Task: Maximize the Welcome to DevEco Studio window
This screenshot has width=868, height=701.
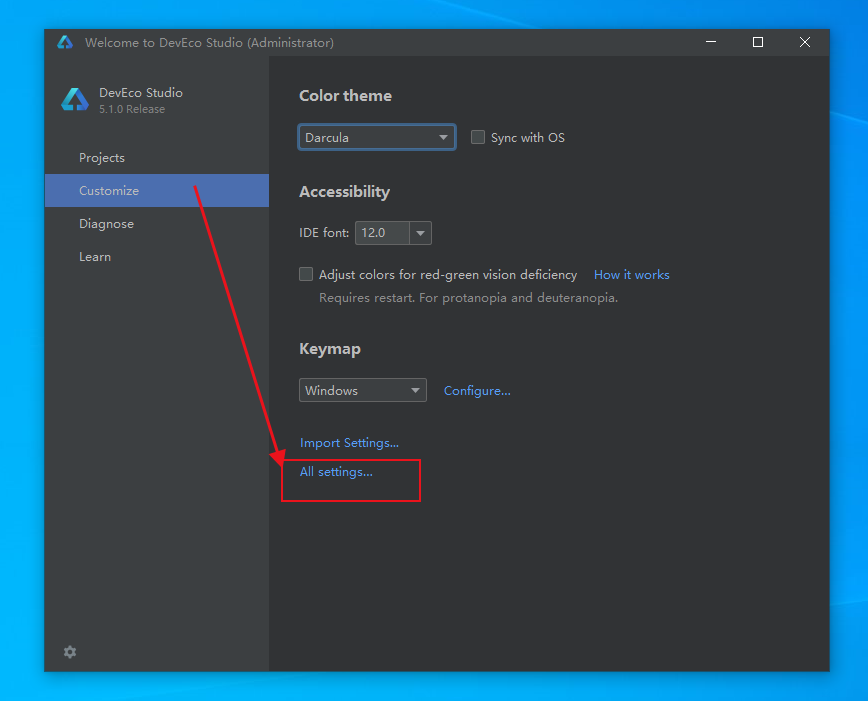Action: pos(758,42)
